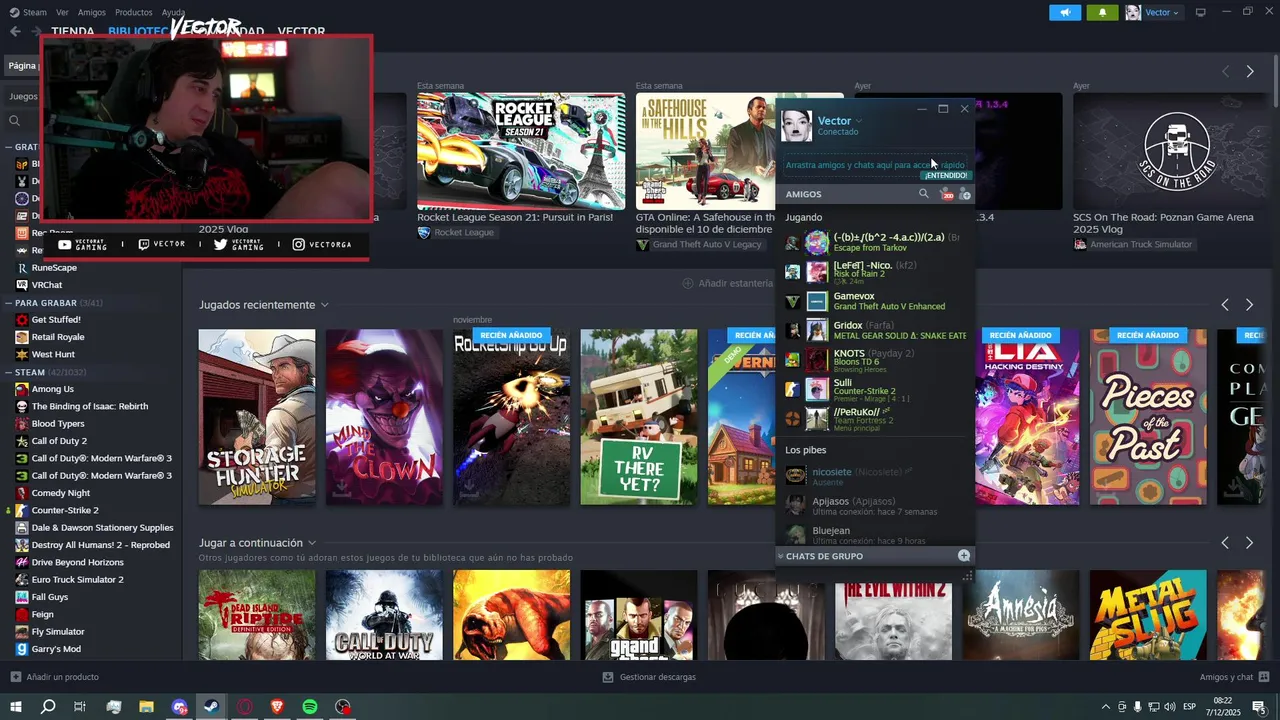Click the Gestionar descargas download icon
The image size is (1280, 720).
pos(608,677)
